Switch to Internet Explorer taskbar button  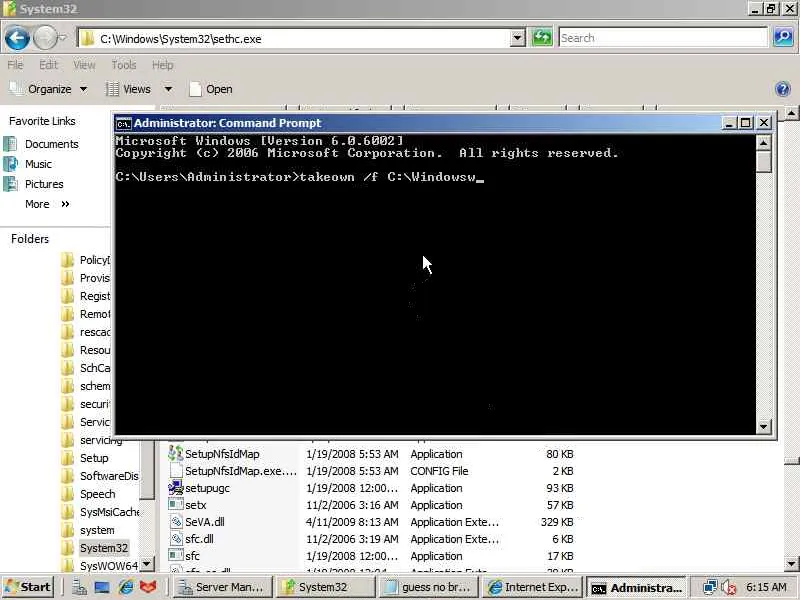coord(532,587)
